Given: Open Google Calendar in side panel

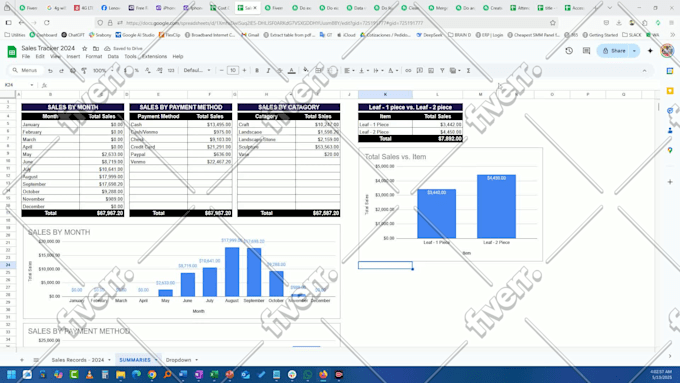Looking at the screenshot, I should pos(670,71).
